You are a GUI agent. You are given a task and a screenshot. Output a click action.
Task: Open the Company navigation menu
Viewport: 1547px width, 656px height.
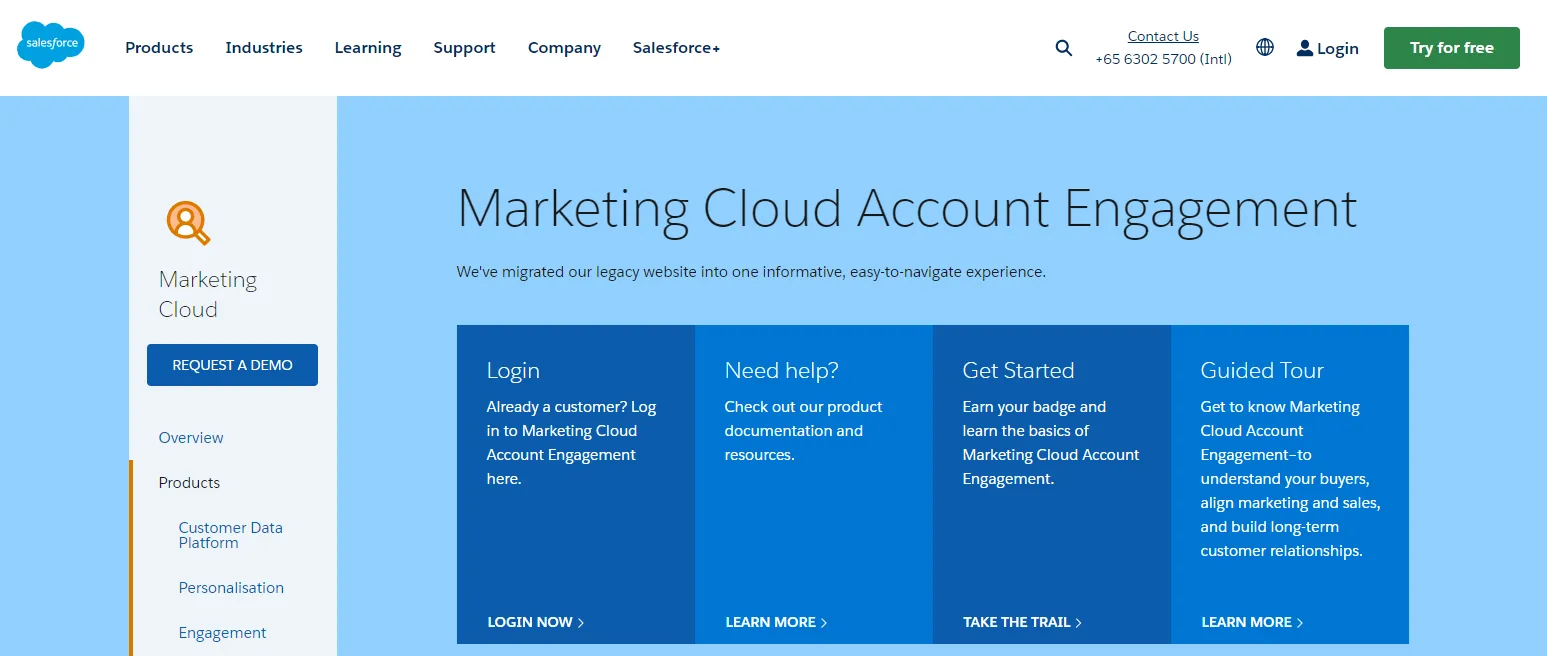(564, 48)
